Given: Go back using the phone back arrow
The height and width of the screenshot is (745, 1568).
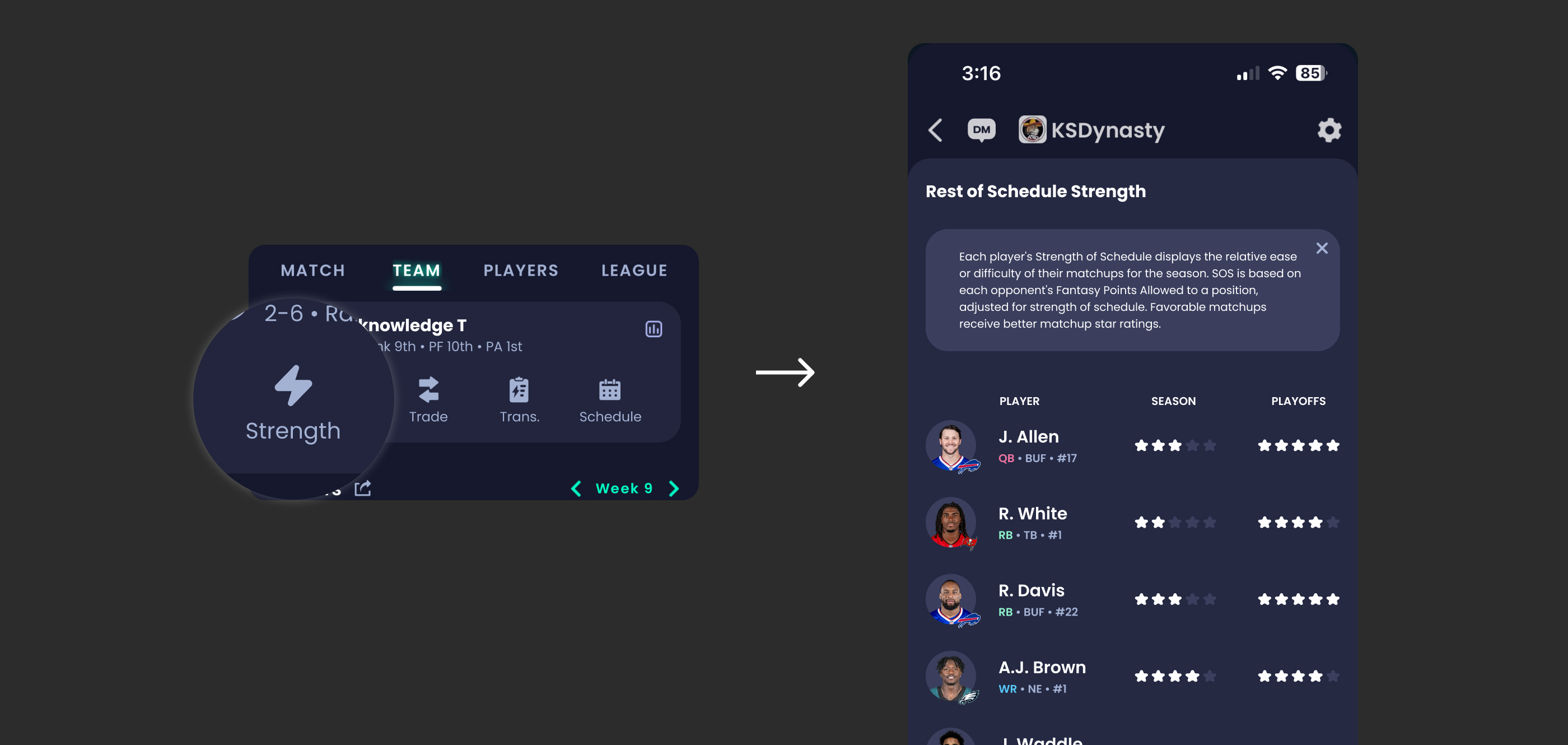Looking at the screenshot, I should point(936,131).
